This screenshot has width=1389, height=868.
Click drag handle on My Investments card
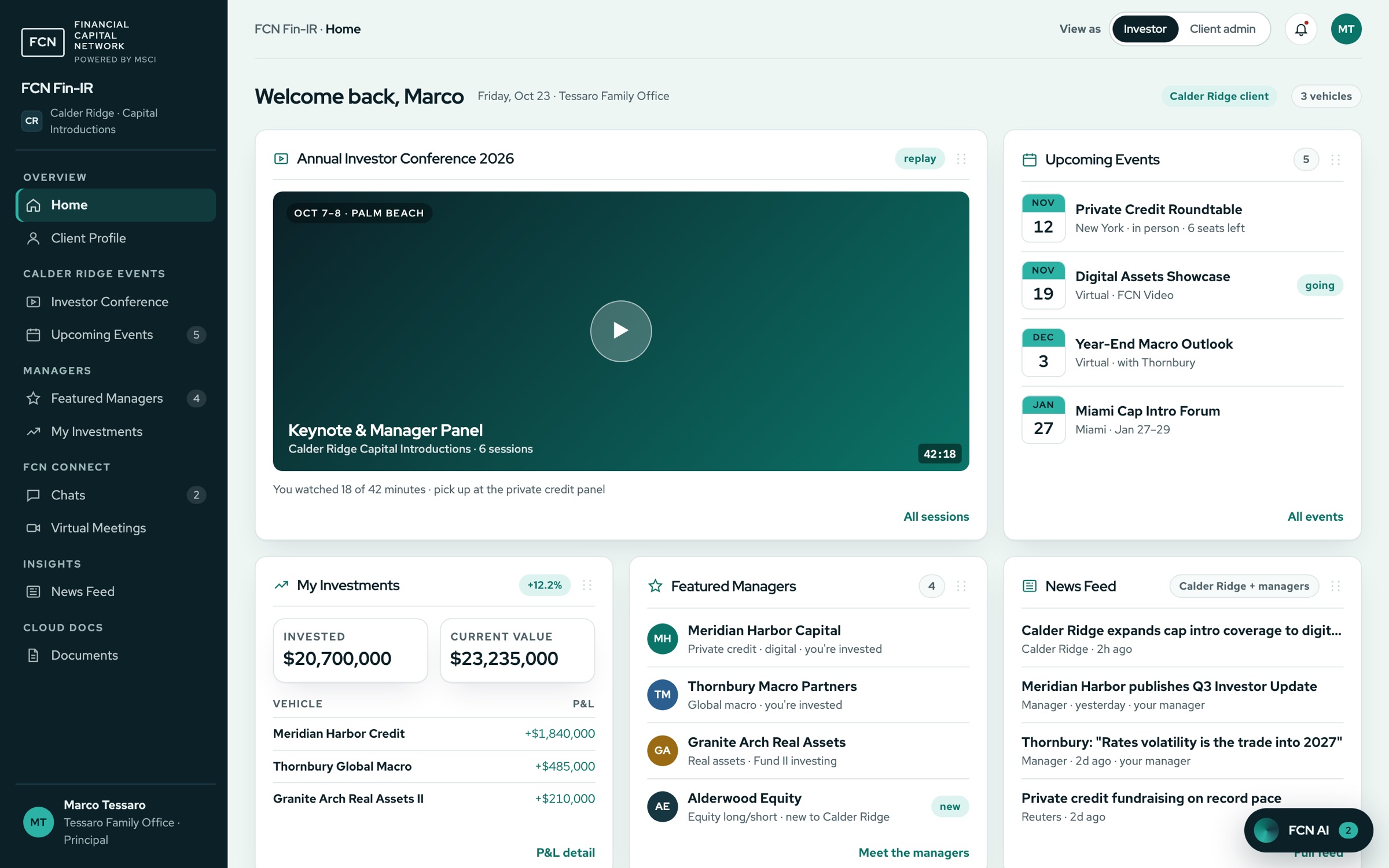[x=587, y=585]
